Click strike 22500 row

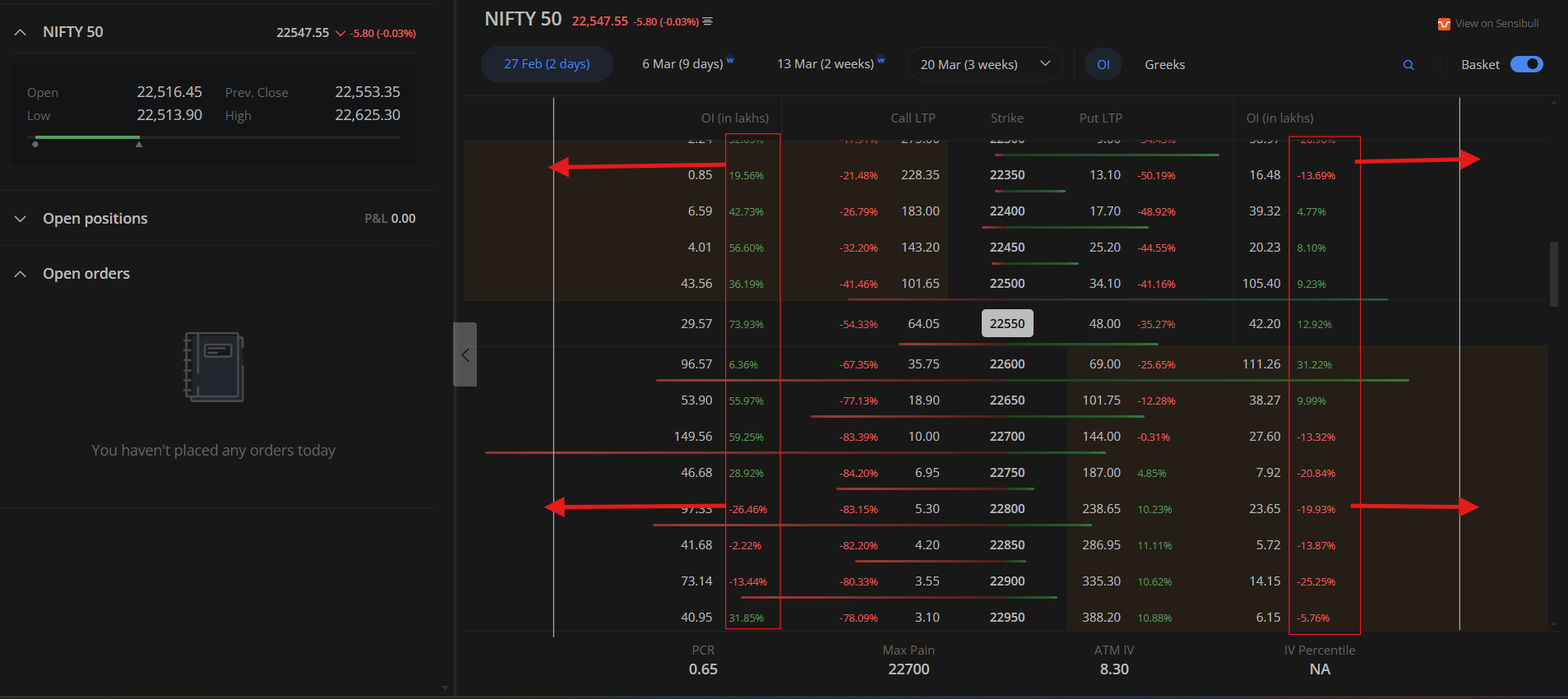(x=1007, y=284)
